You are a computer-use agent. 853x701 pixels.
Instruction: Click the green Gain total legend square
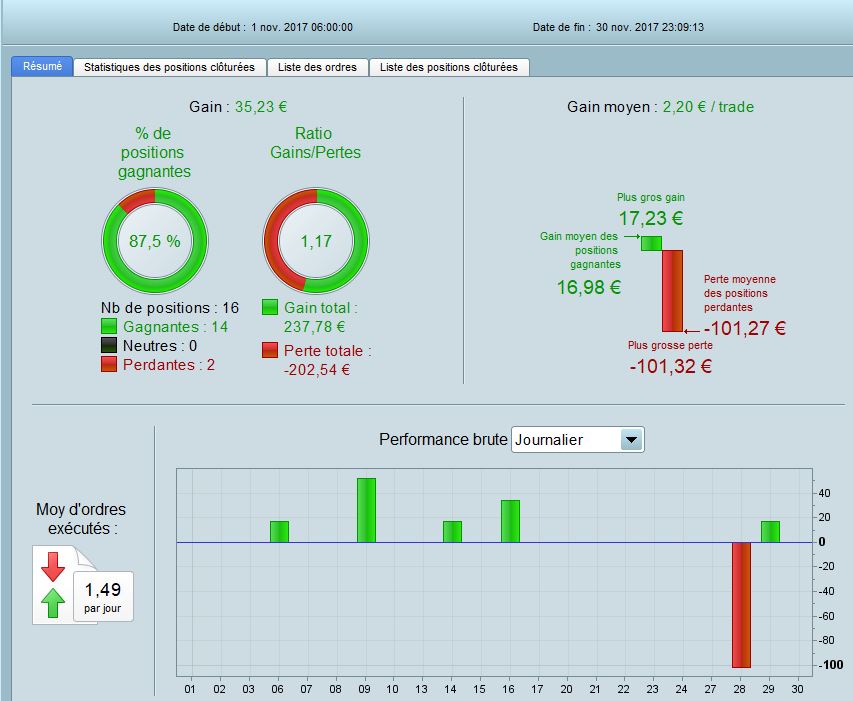pos(270,307)
